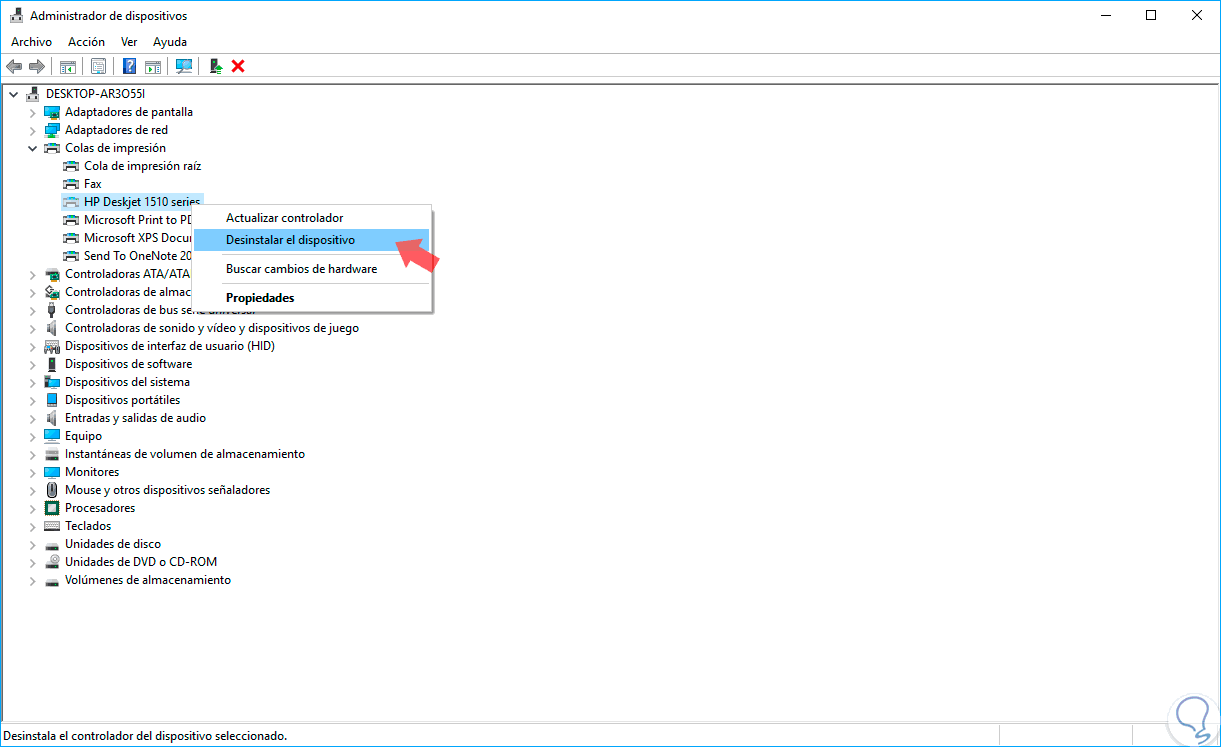Click the Unidades de DVD o CD-ROM icon

[52, 562]
